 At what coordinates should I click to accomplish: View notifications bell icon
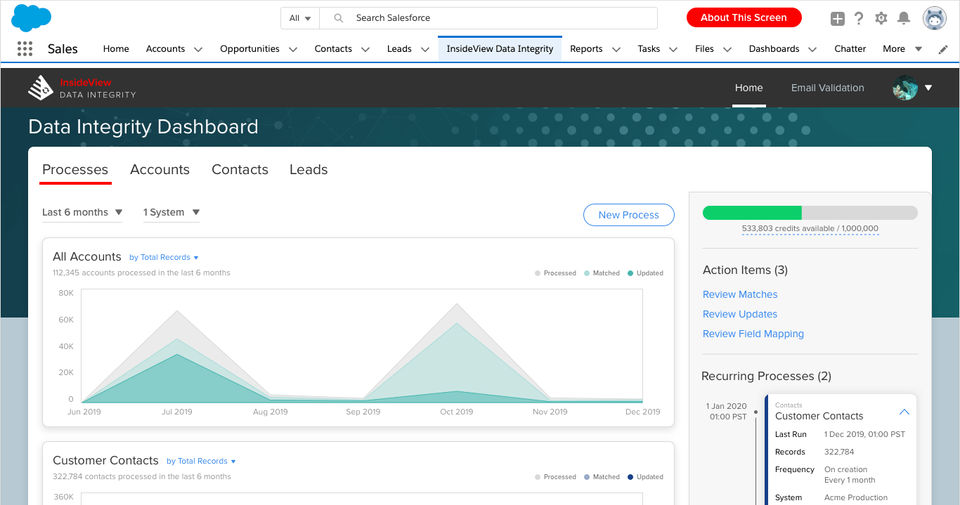pyautogui.click(x=903, y=18)
